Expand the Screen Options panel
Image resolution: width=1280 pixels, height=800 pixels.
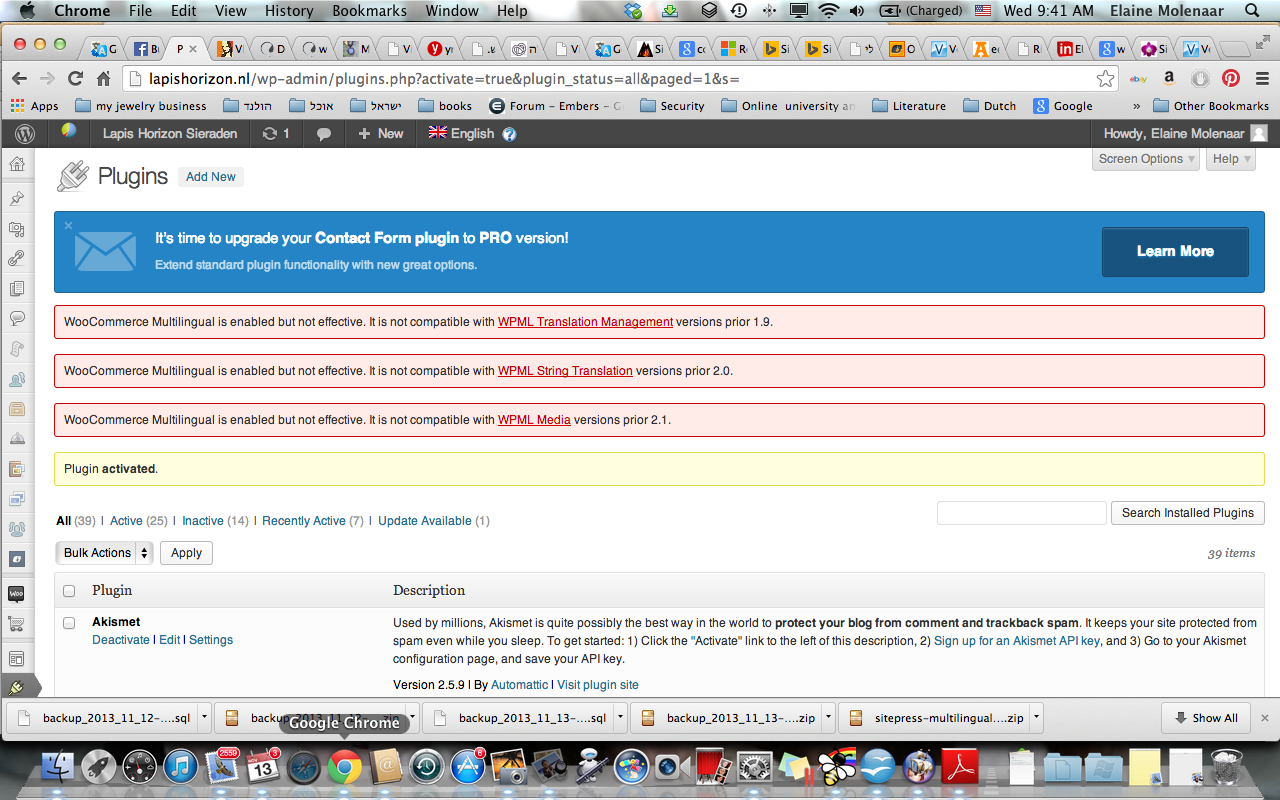pos(1146,159)
